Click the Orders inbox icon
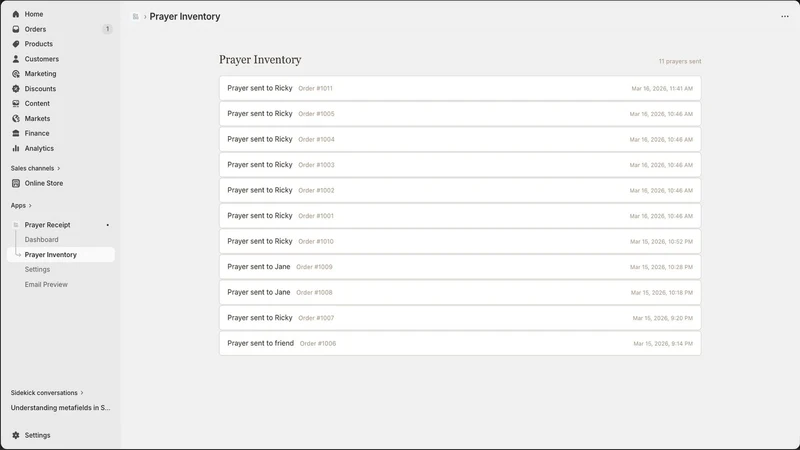Viewport: 800px width, 450px height. point(16,29)
